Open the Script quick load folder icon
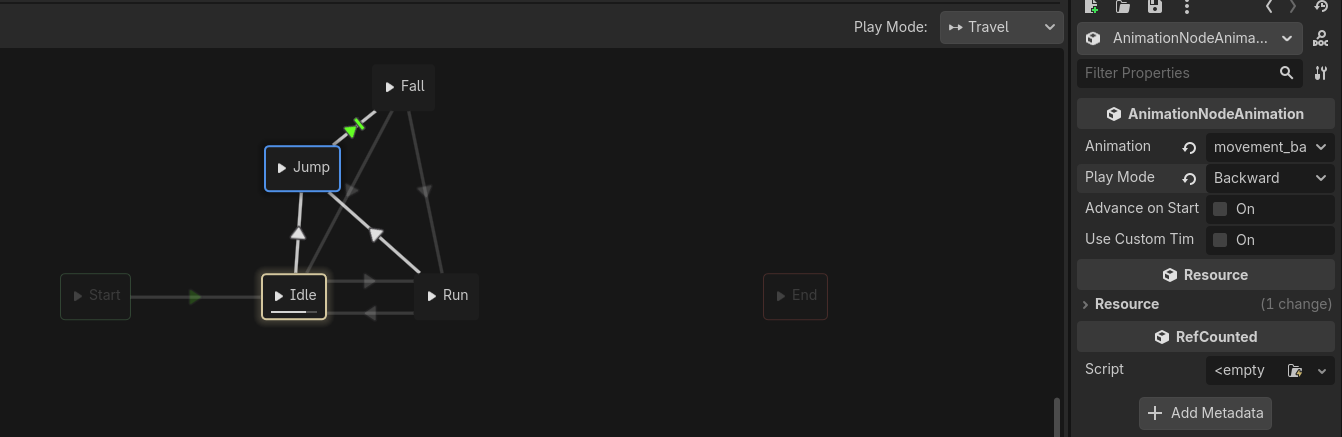 pos(1295,371)
